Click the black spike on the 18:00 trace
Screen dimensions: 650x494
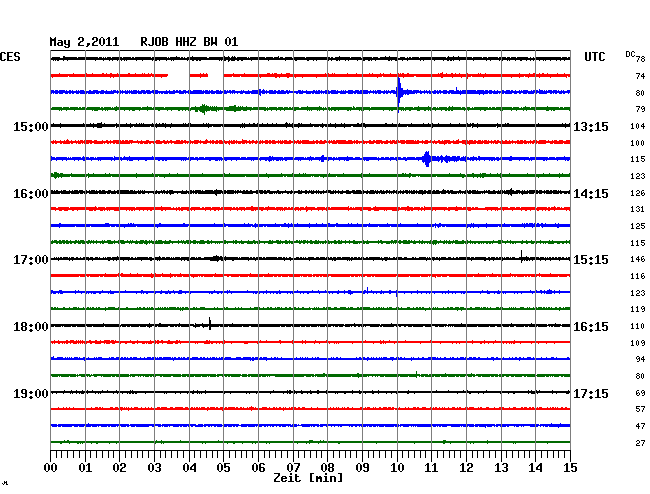coord(210,323)
